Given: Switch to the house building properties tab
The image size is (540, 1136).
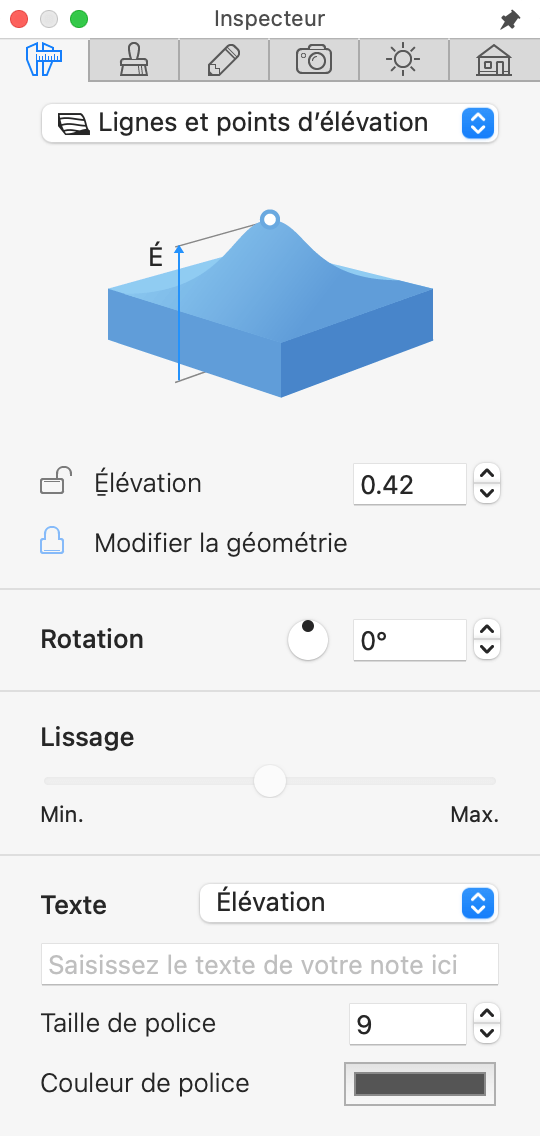Looking at the screenshot, I should pyautogui.click(x=494, y=60).
